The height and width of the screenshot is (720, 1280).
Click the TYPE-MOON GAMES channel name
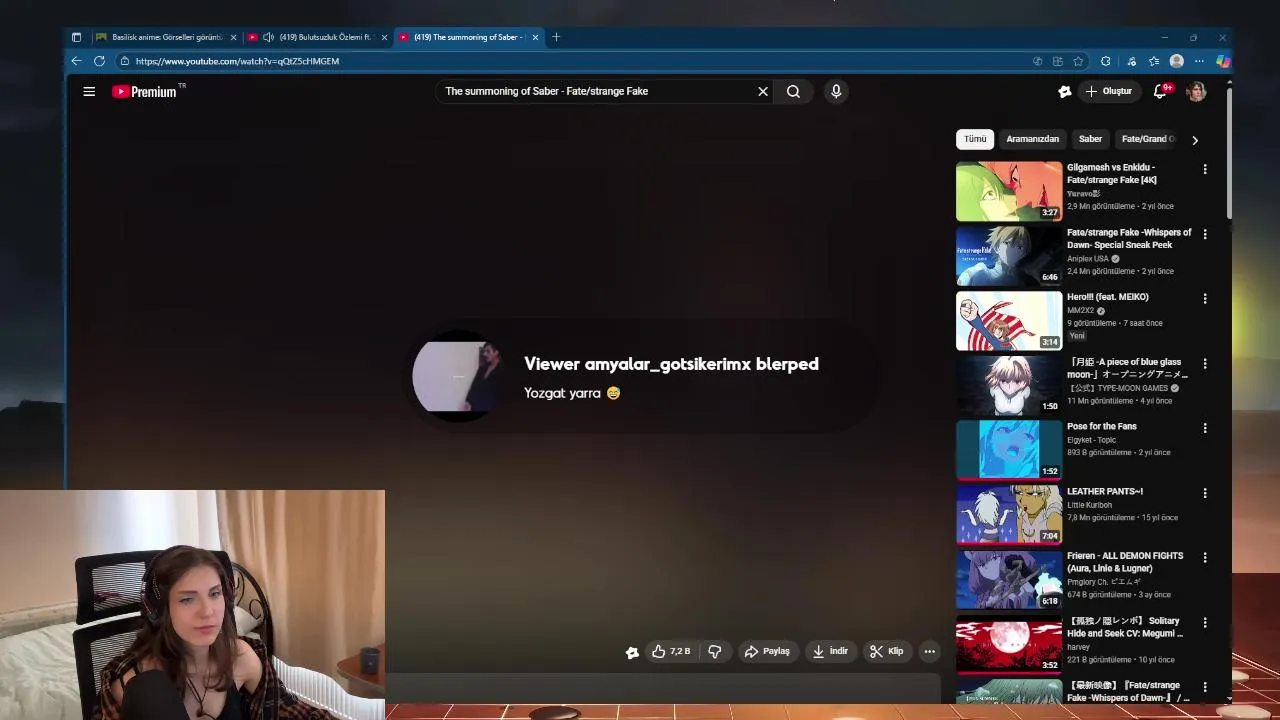point(1118,388)
